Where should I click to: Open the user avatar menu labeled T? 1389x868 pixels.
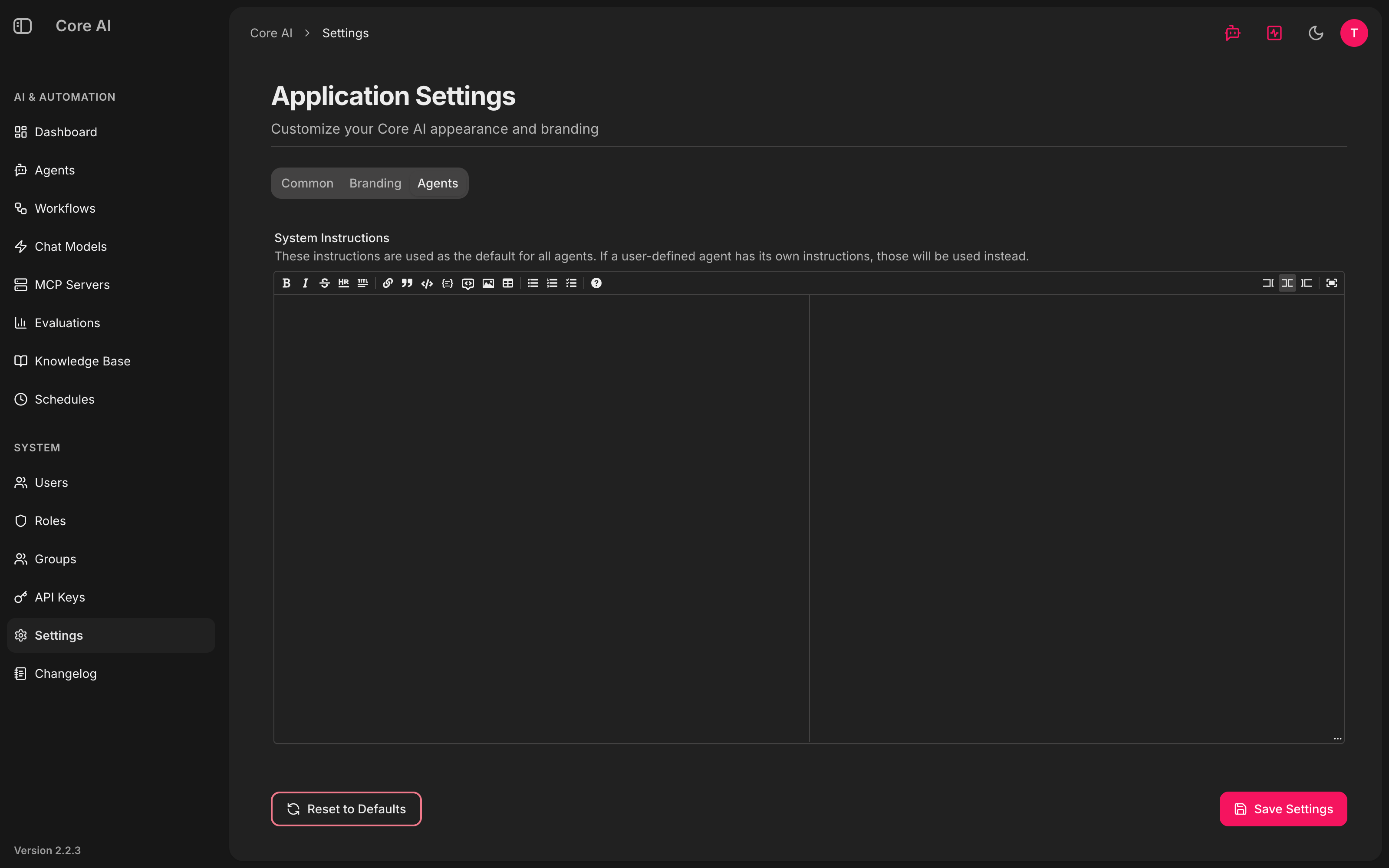[1354, 33]
